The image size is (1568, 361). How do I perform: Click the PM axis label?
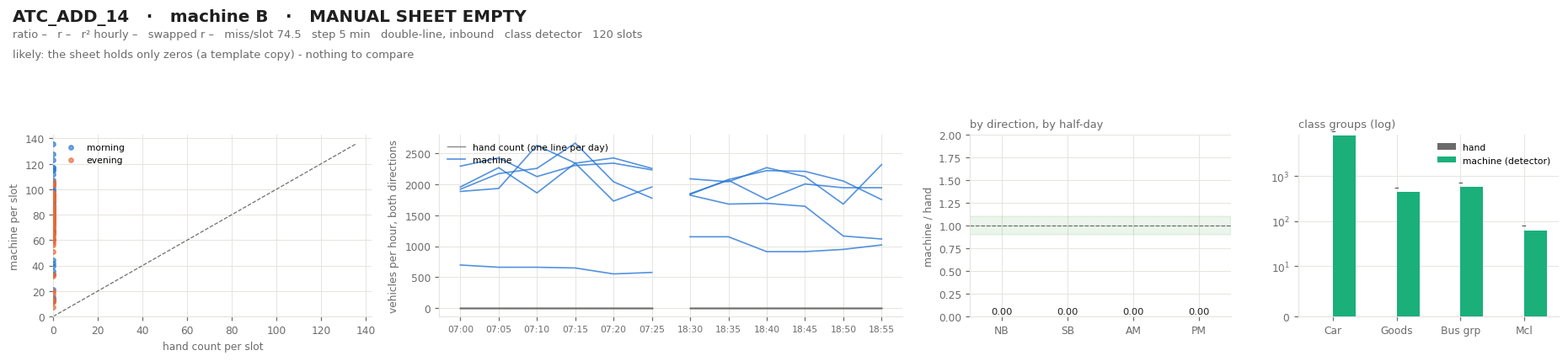[1199, 331]
